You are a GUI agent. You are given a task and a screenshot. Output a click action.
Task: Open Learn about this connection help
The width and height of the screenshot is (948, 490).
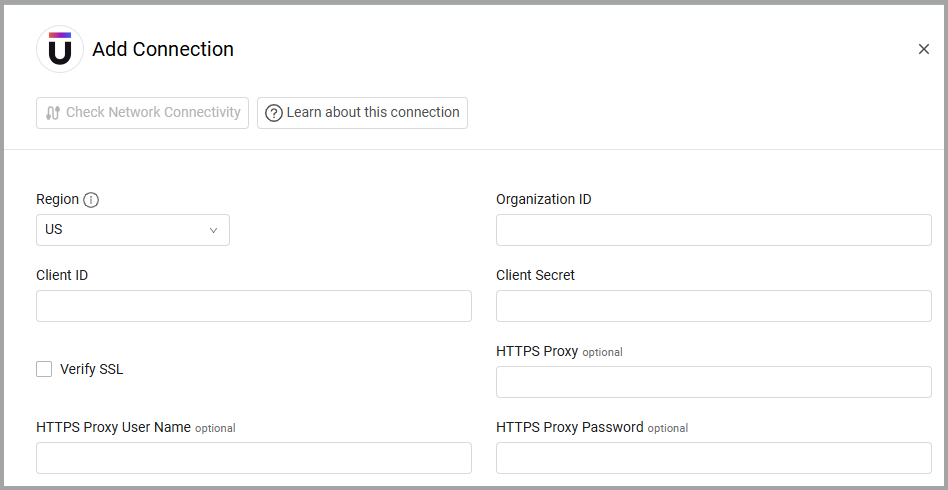[362, 113]
